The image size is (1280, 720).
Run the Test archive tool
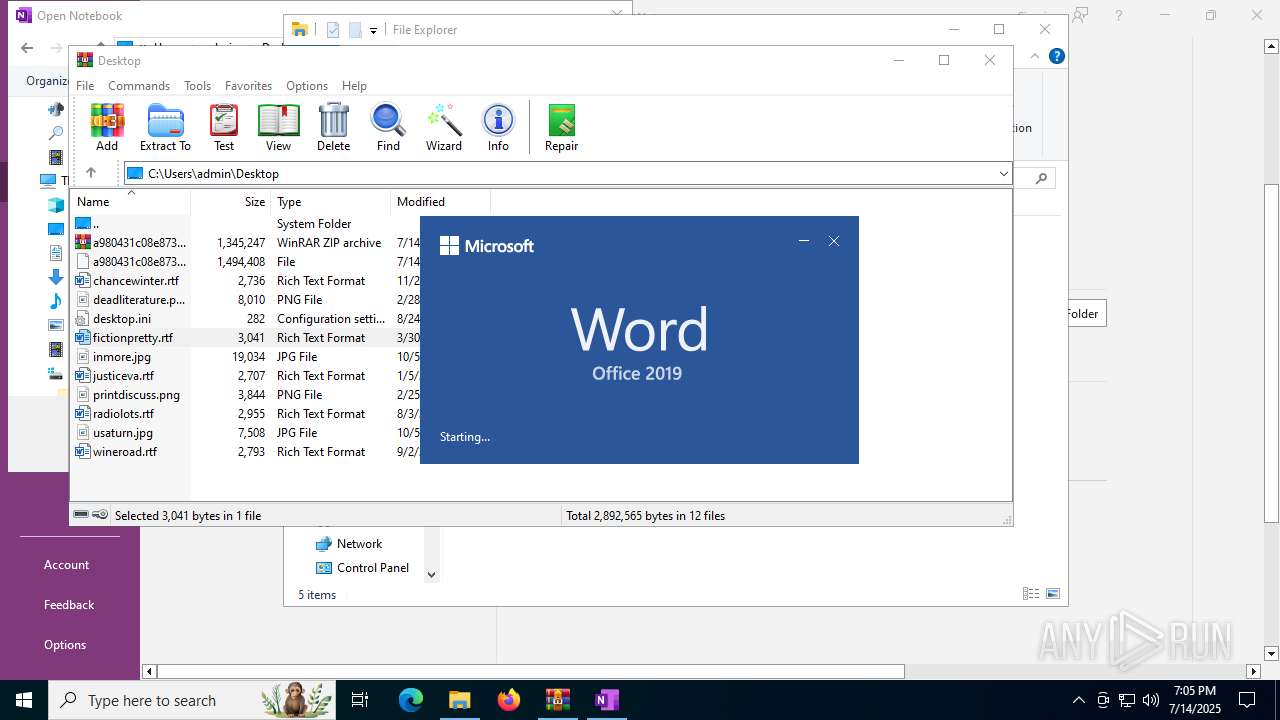[x=224, y=127]
